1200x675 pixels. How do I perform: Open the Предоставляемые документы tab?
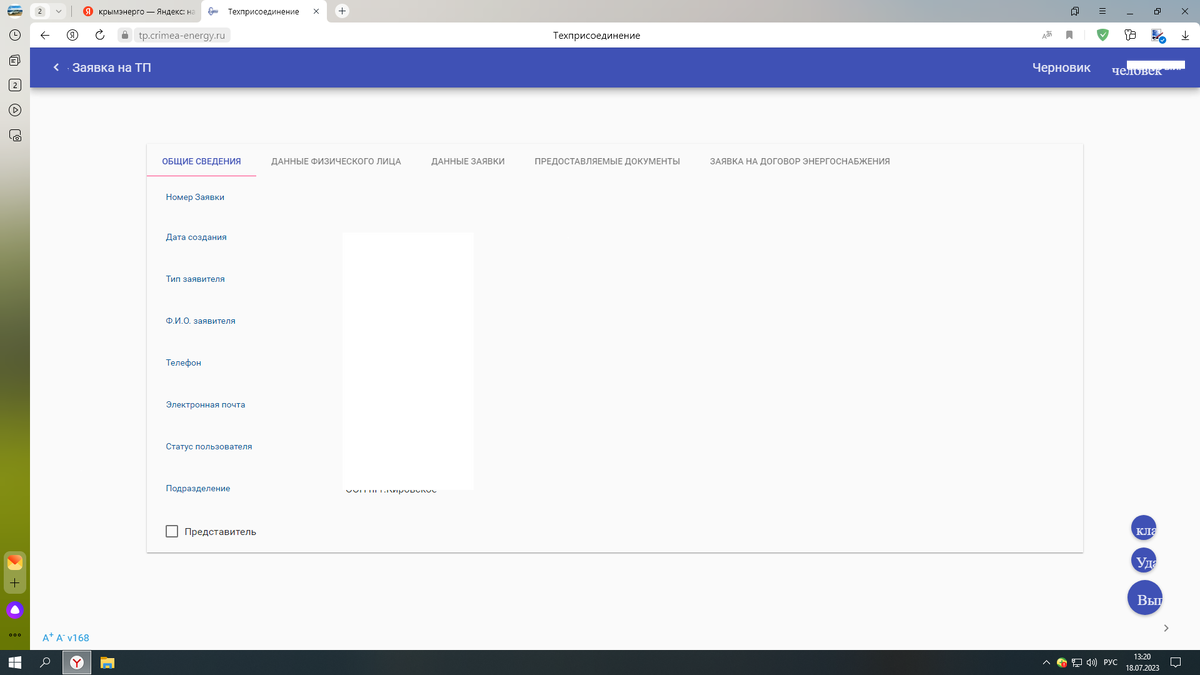coord(607,161)
